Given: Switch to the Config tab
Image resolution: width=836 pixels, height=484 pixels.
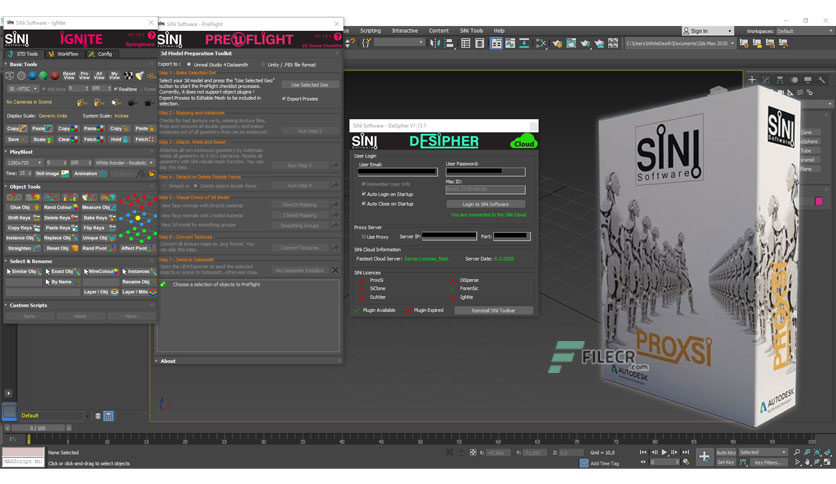Looking at the screenshot, I should [100, 54].
